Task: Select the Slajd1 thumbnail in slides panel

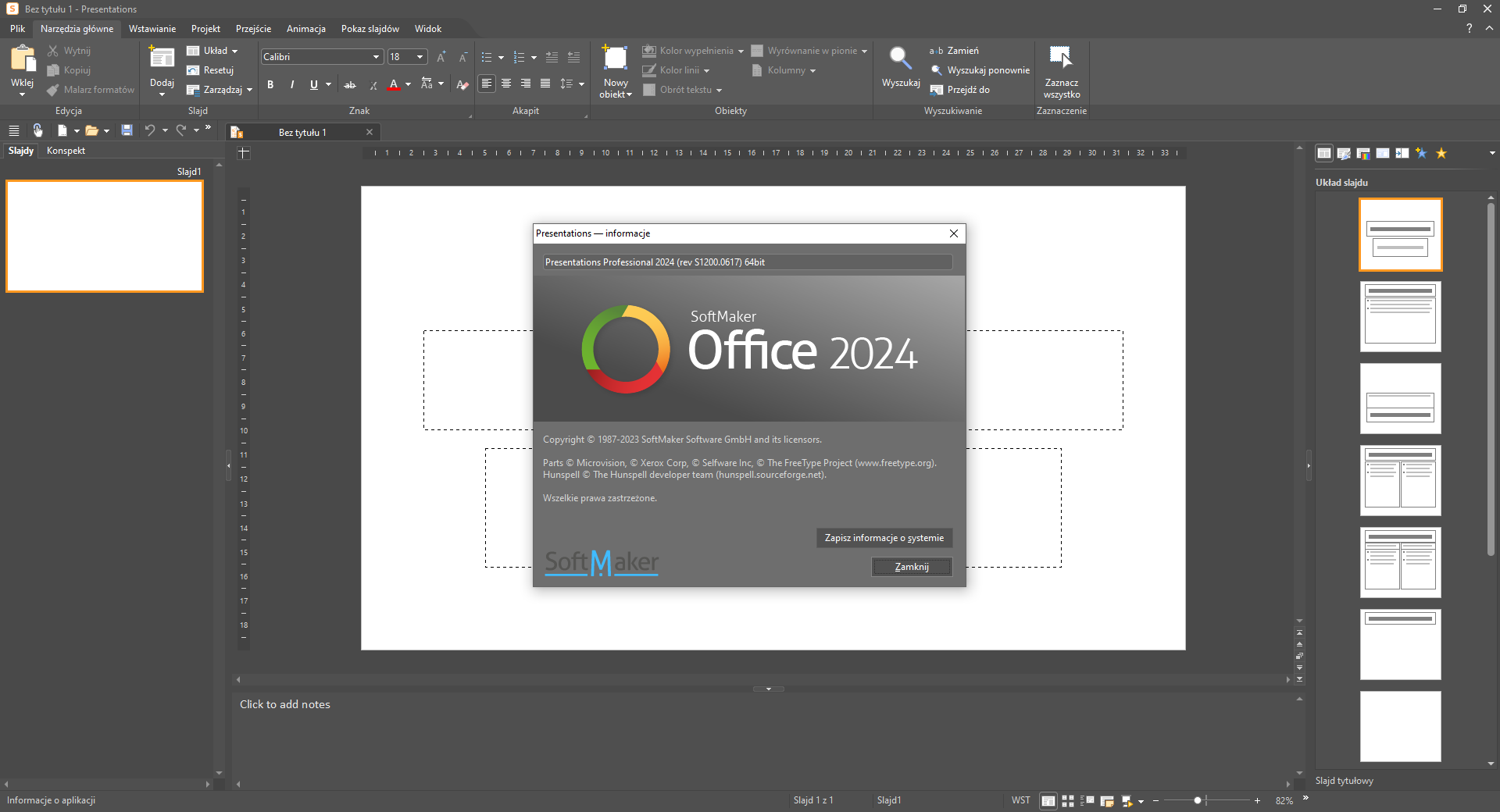Action: point(105,237)
